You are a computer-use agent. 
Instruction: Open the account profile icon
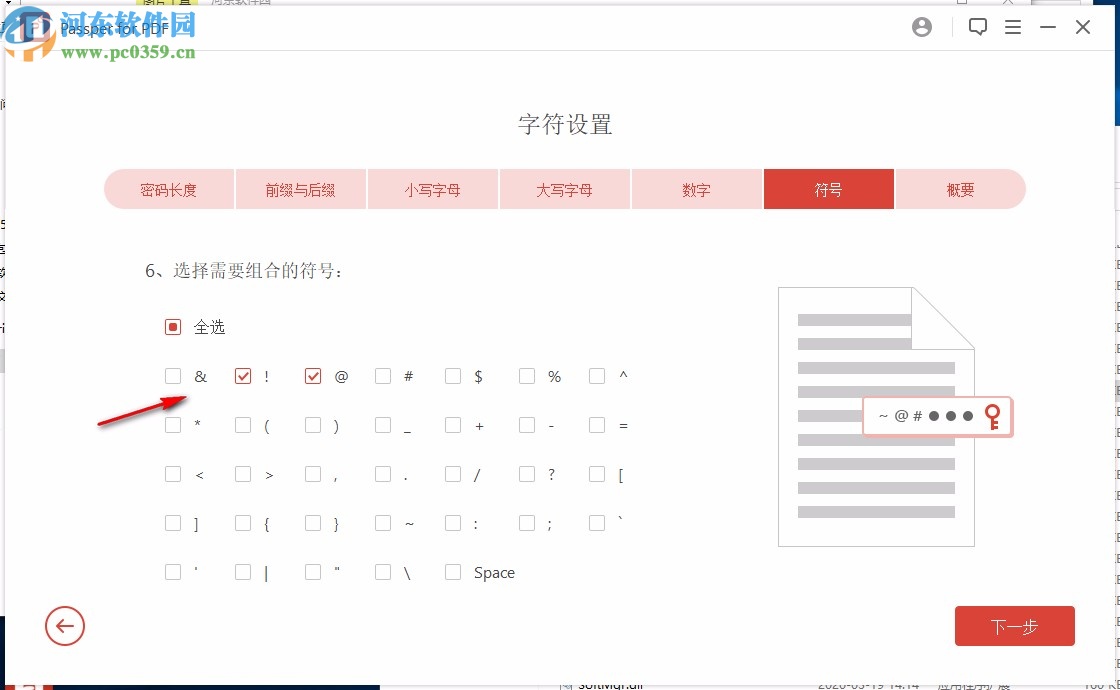[x=921, y=27]
